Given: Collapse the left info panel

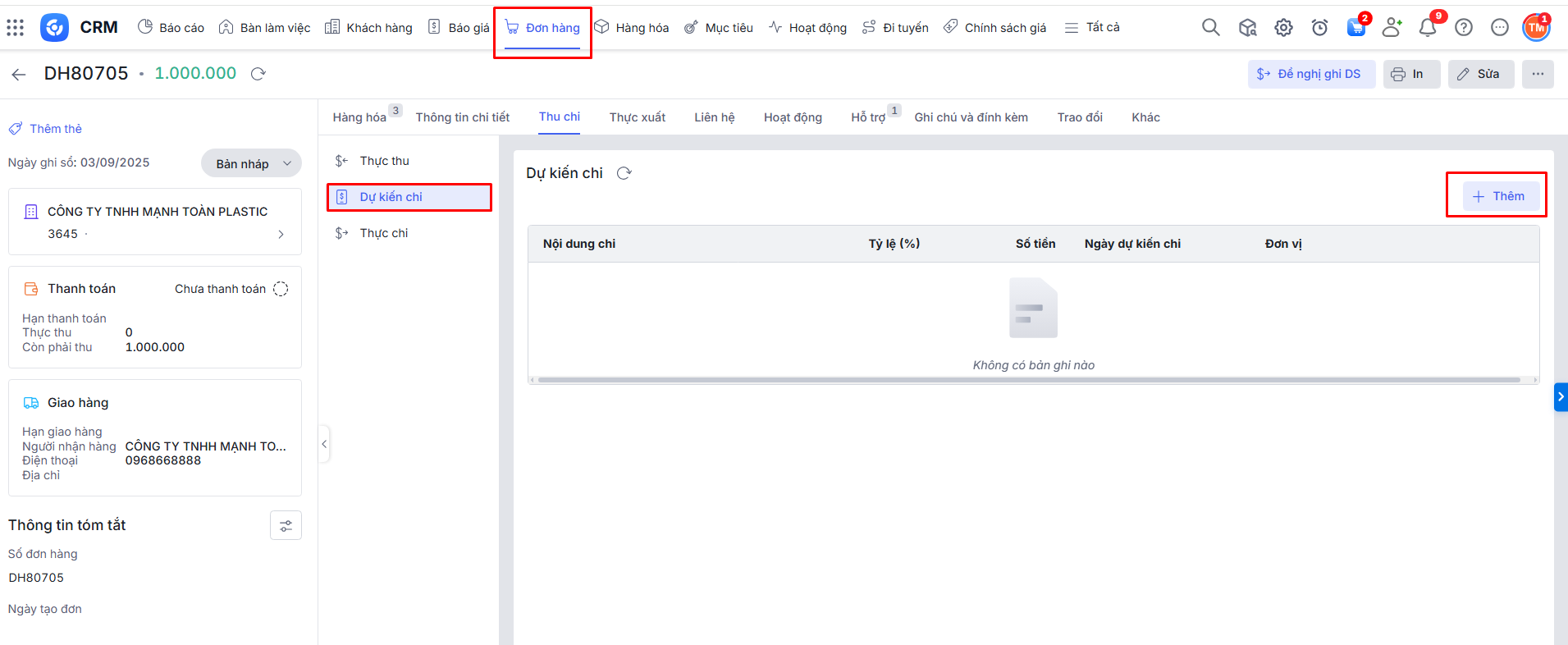Looking at the screenshot, I should (324, 444).
